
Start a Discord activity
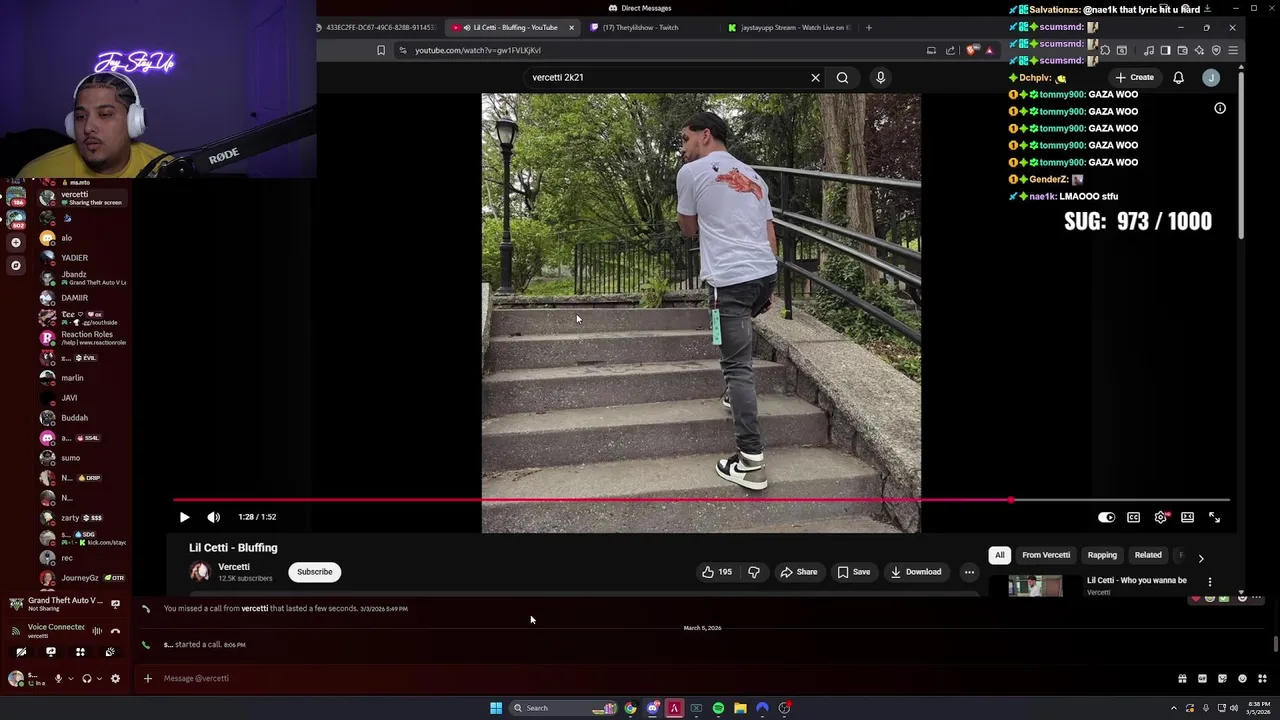point(80,651)
